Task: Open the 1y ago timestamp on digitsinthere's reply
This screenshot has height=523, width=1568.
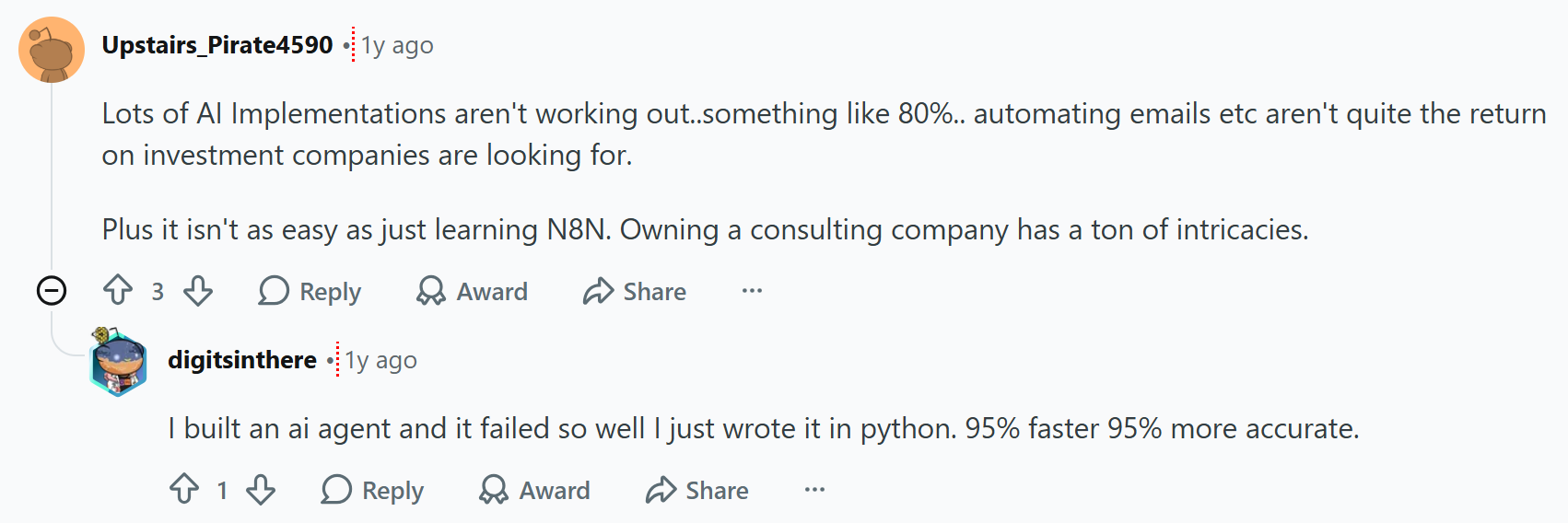Action: pos(381,360)
